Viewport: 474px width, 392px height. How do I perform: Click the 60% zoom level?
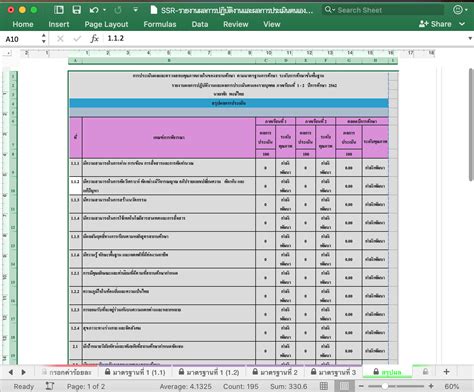coord(452,387)
